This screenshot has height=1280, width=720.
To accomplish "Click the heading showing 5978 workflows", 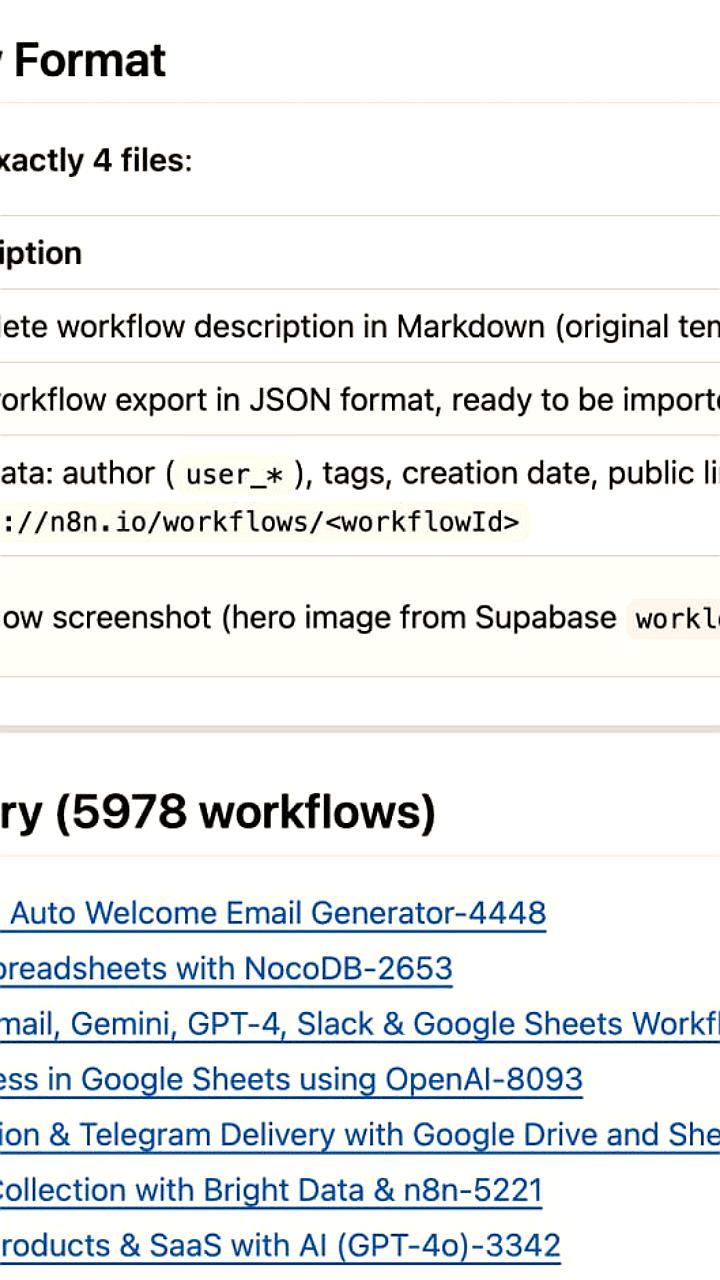I will [217, 812].
